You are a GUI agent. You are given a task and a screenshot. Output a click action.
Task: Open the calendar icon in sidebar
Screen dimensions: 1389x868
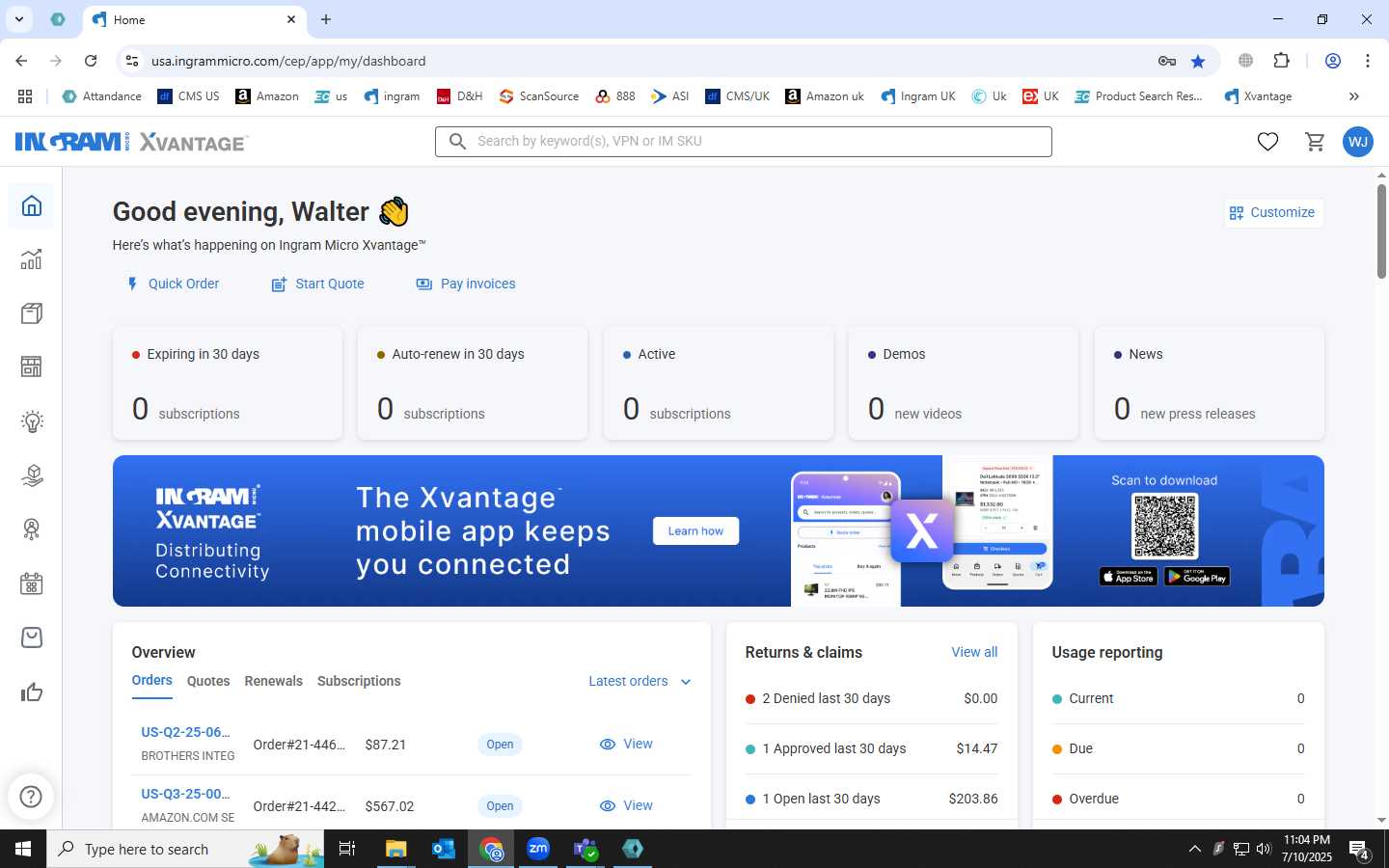coord(32,583)
